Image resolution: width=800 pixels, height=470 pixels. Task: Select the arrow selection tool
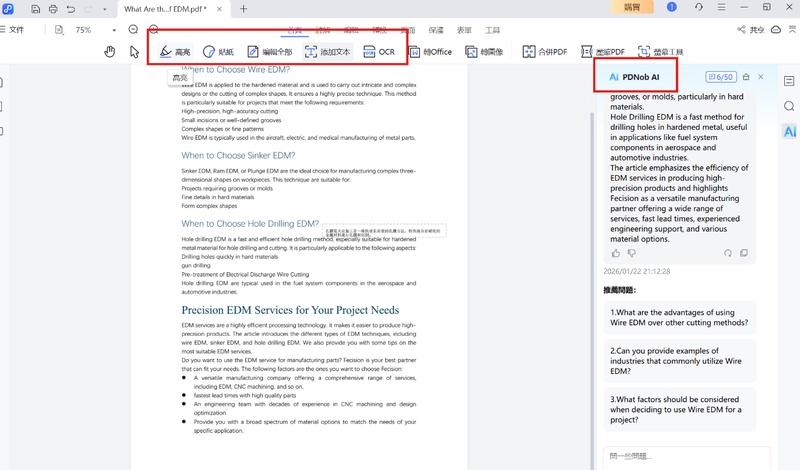pyautogui.click(x=134, y=51)
